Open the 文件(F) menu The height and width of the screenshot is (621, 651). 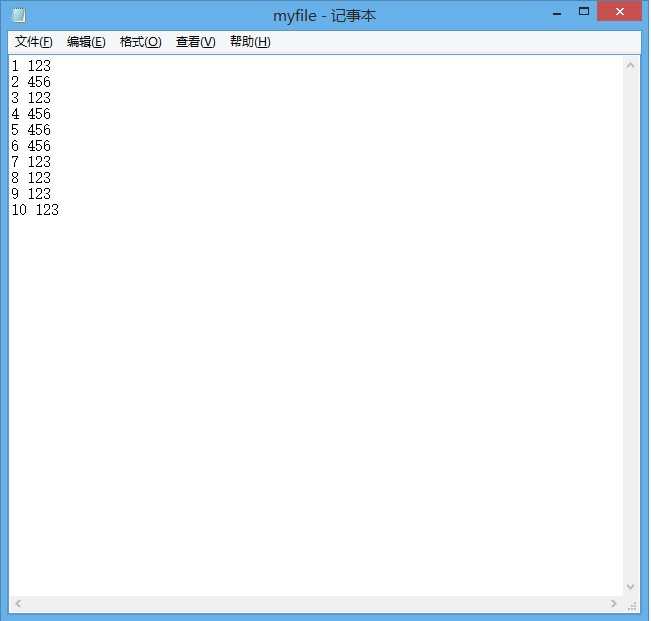[34, 42]
